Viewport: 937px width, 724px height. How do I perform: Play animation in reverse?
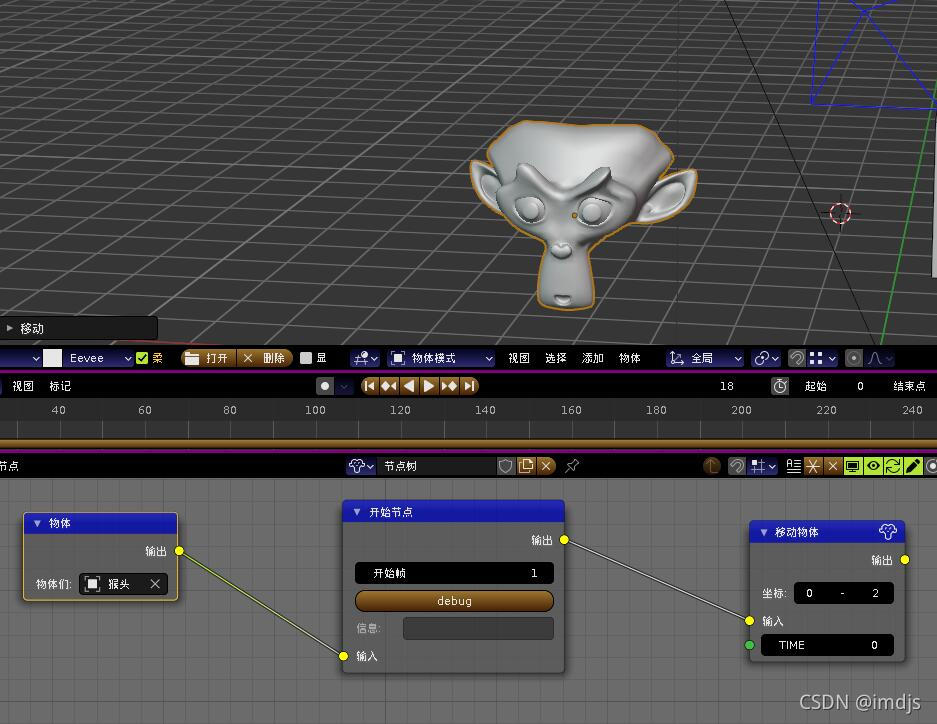point(409,386)
